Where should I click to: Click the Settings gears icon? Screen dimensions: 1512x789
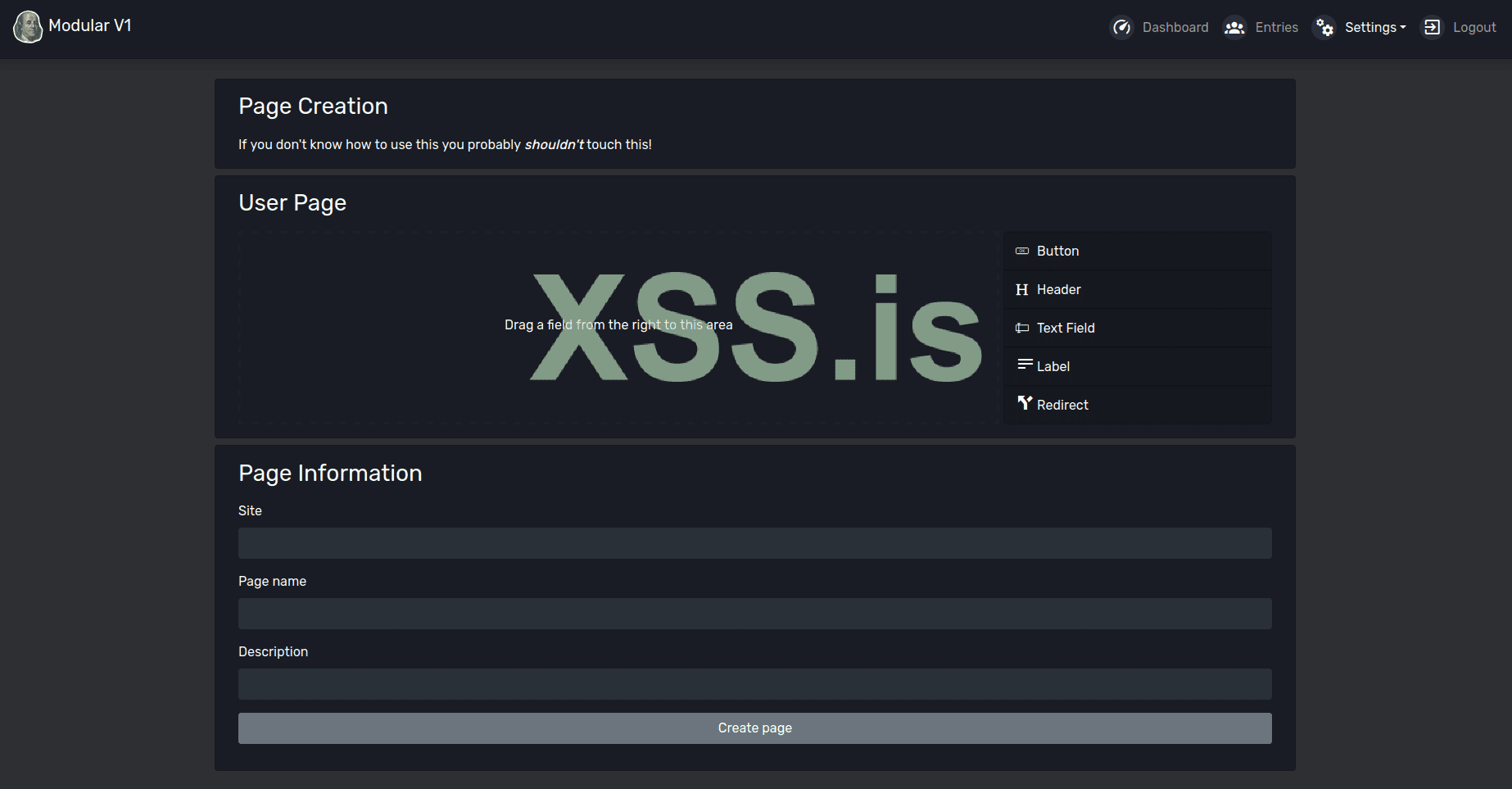point(1324,28)
